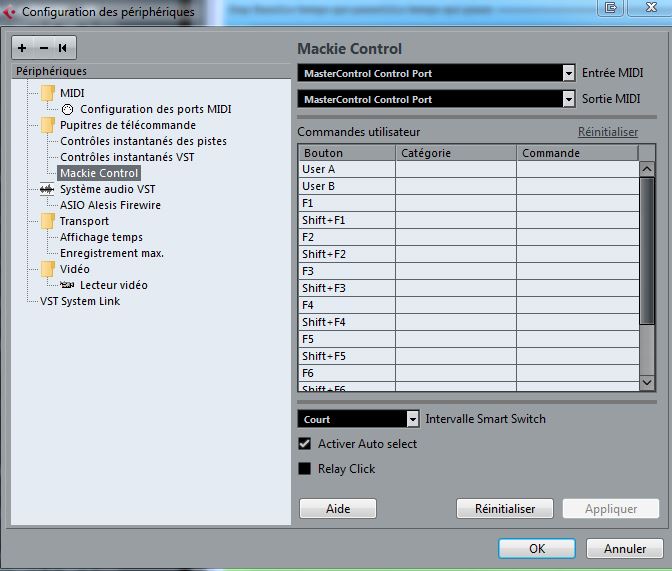This screenshot has width=672, height=571.
Task: Open the Intervalle Smart Switch dropdown
Action: point(412,419)
